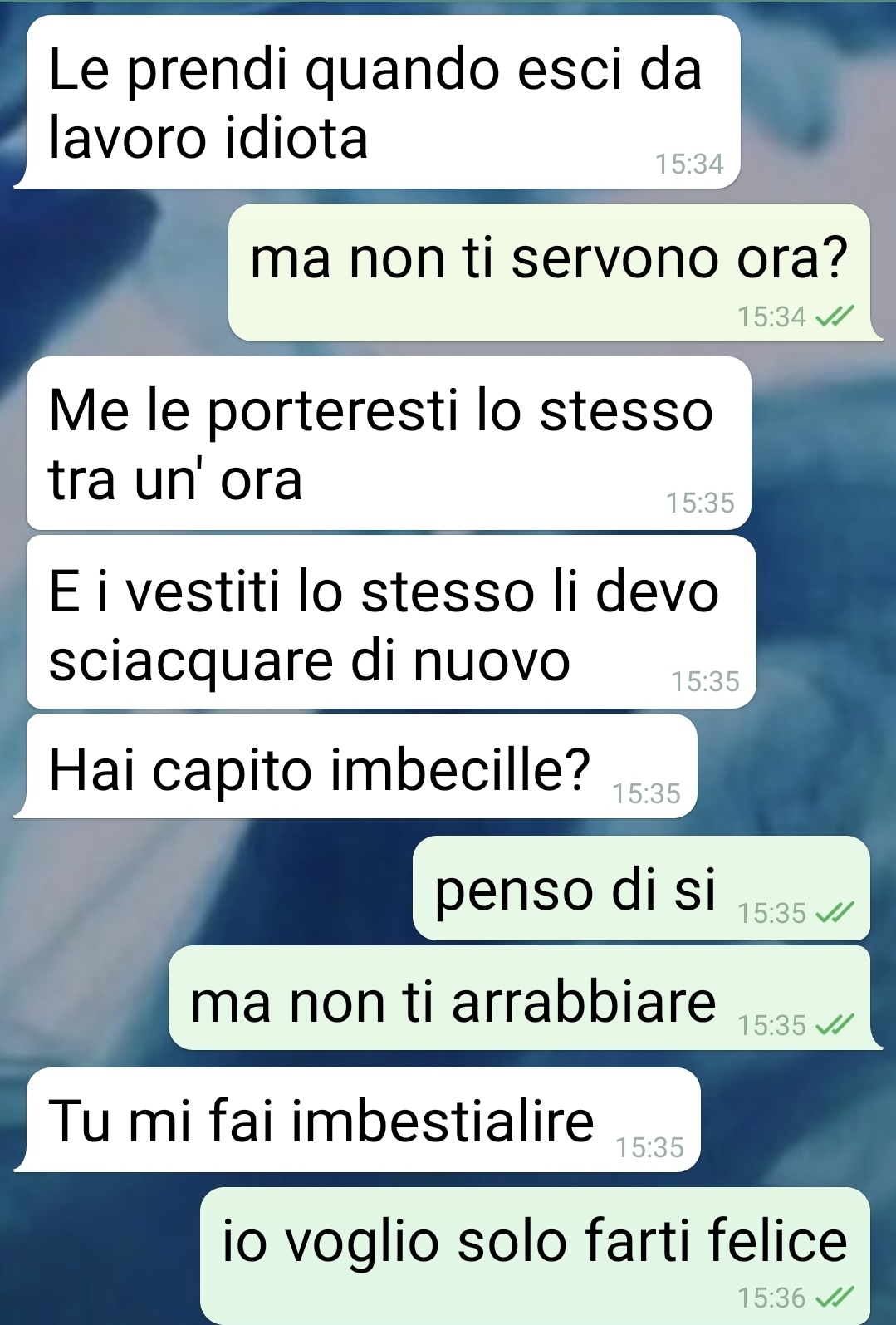The height and width of the screenshot is (1325, 896).
Task: Tap the double checkmark on 'ma non ti arrabbiare'
Action: pos(835,1025)
